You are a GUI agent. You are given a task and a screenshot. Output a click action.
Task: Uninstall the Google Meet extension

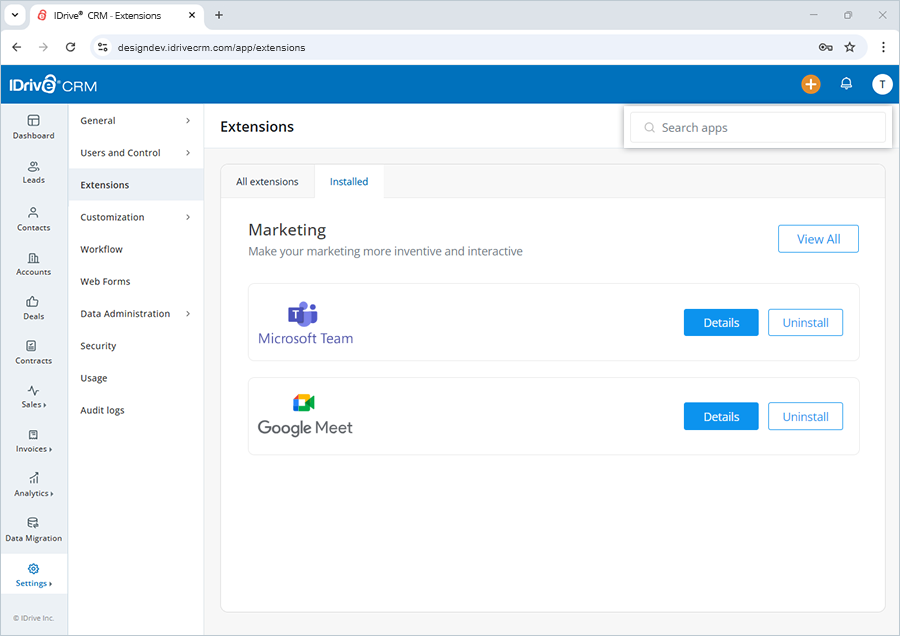coord(805,416)
